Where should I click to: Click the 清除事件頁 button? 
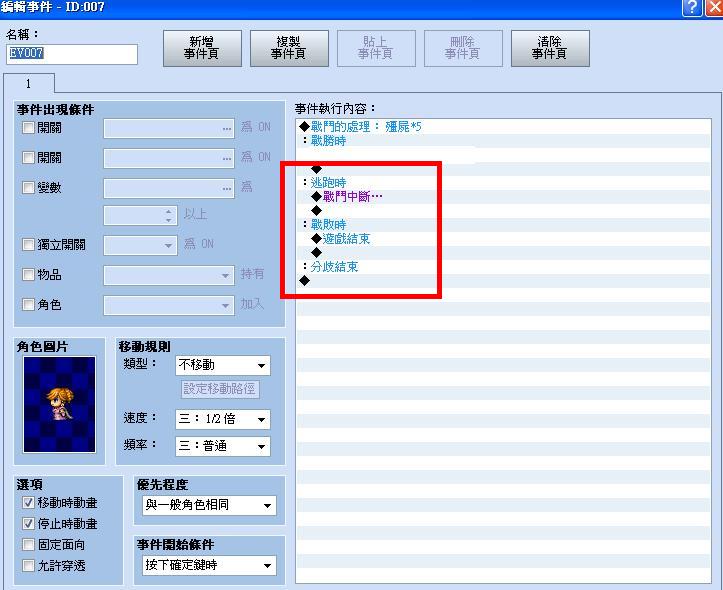[x=550, y=48]
